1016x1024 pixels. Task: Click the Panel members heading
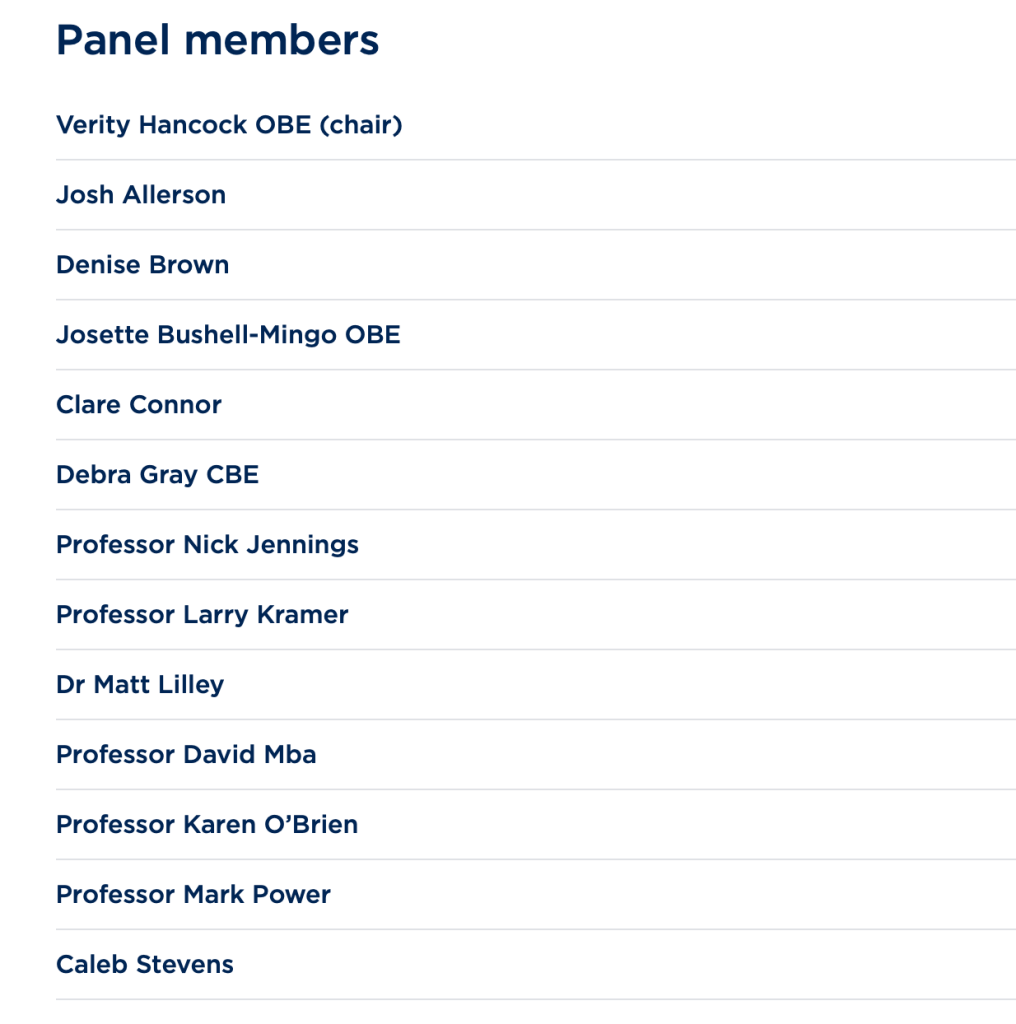pyautogui.click(x=217, y=40)
